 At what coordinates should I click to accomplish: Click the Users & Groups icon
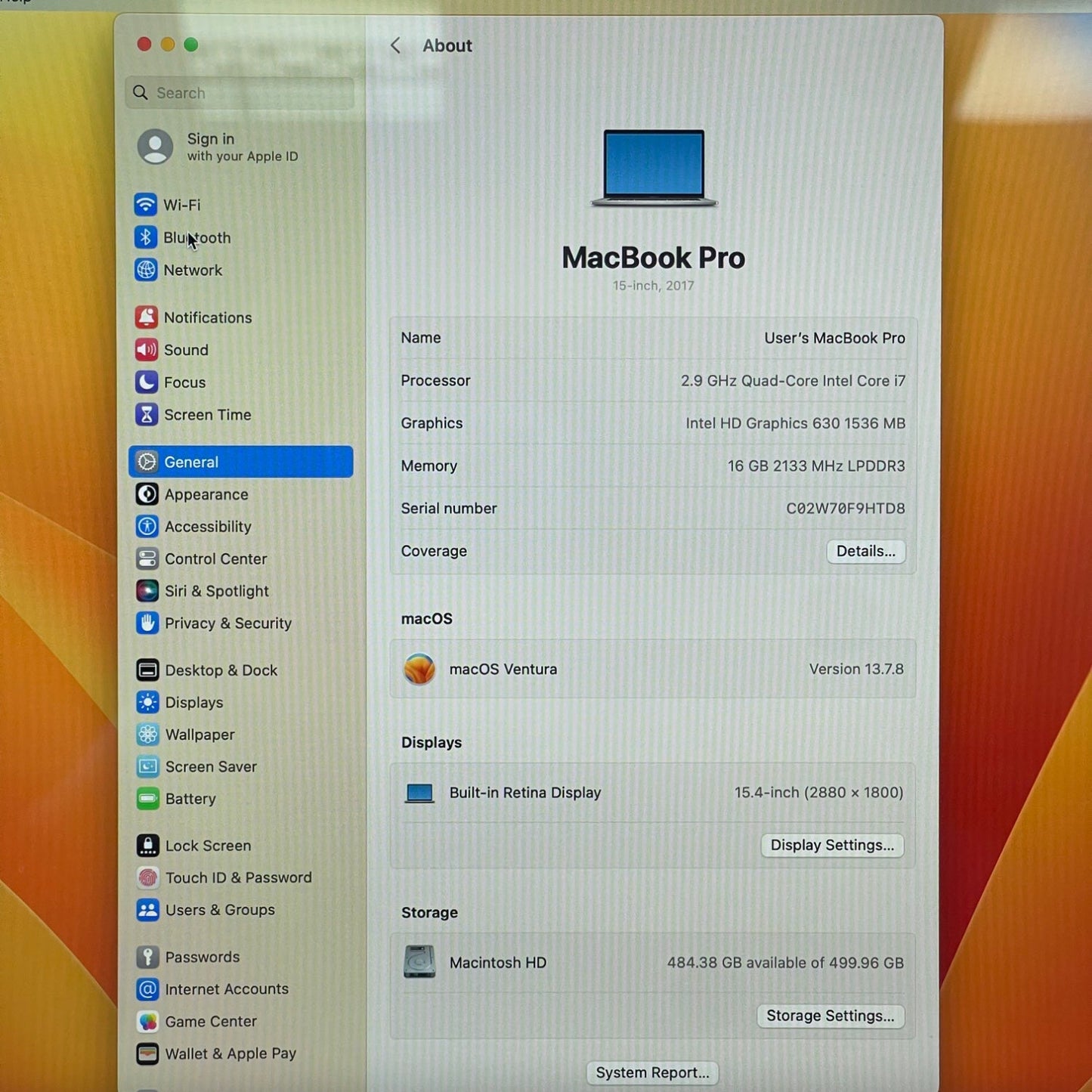click(x=148, y=910)
